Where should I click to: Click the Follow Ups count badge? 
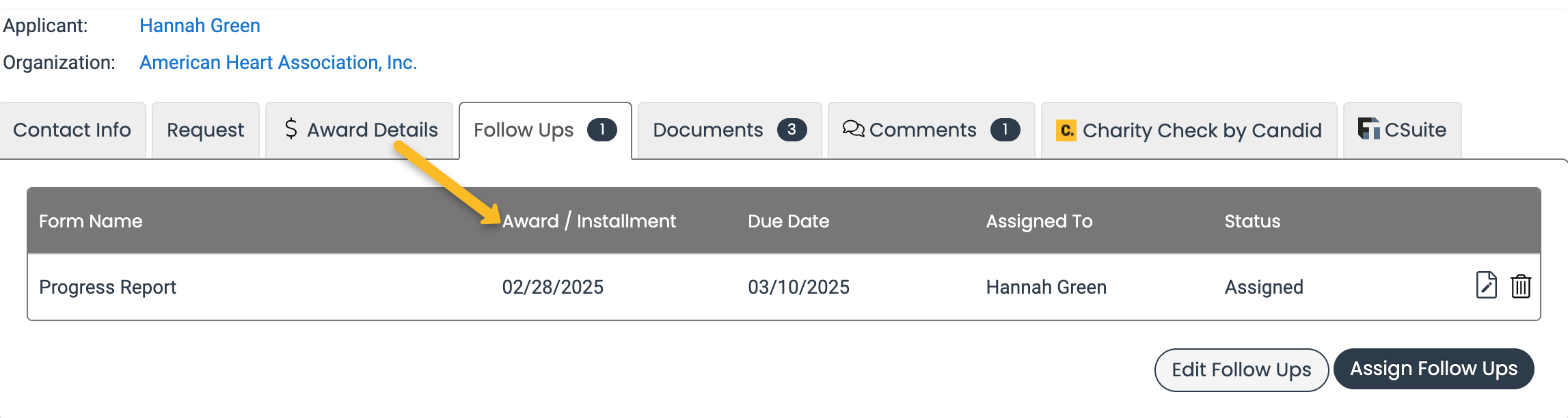click(602, 129)
